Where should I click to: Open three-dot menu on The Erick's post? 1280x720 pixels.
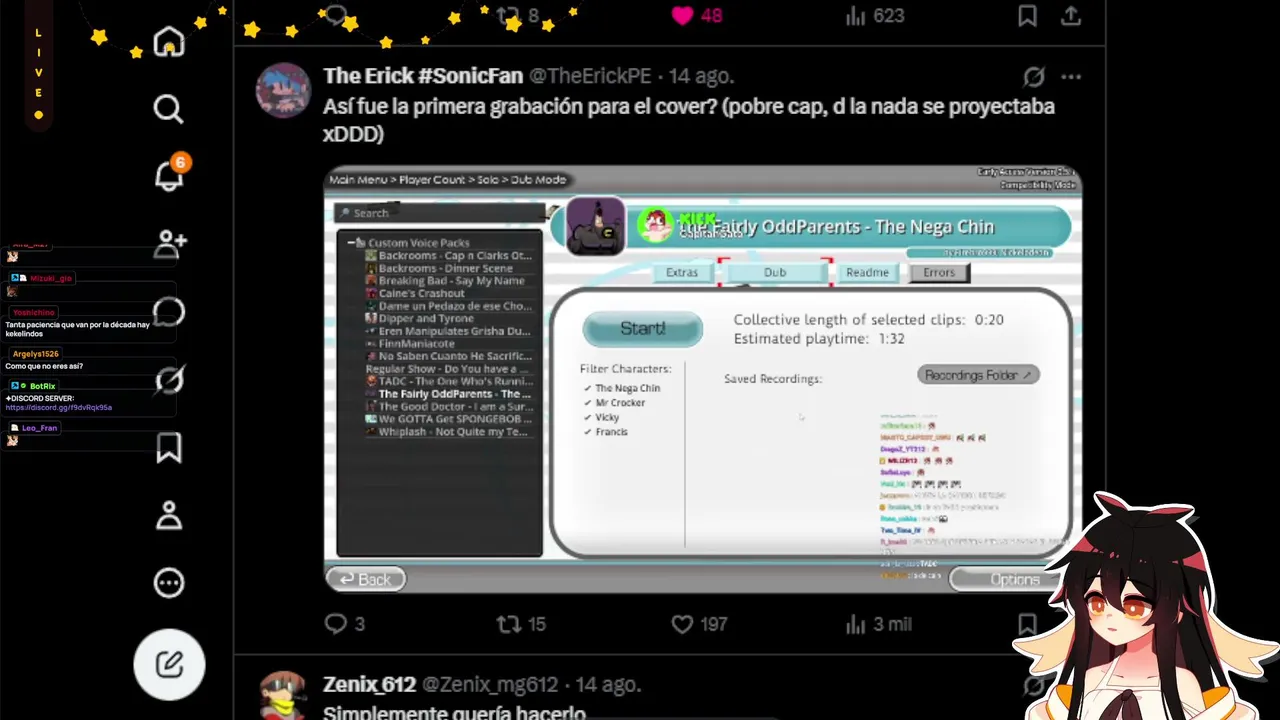pyautogui.click(x=1071, y=77)
